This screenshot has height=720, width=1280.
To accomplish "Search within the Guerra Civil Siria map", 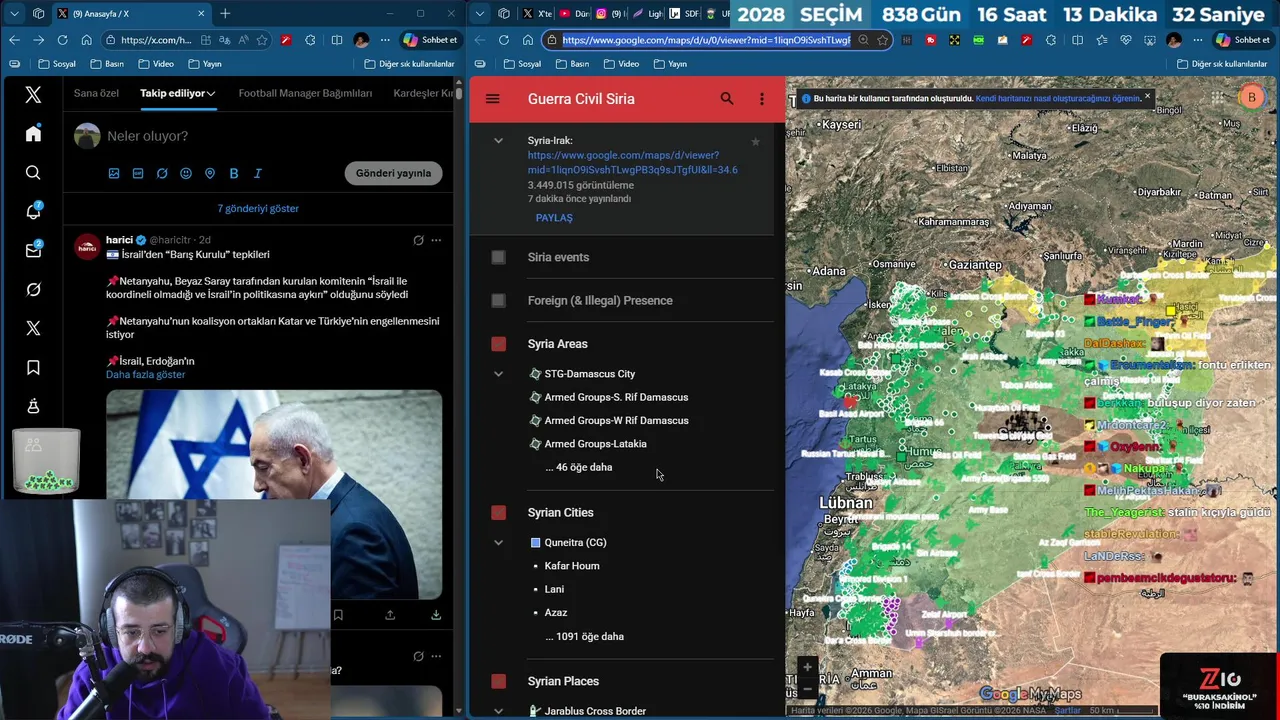I will pos(727,99).
